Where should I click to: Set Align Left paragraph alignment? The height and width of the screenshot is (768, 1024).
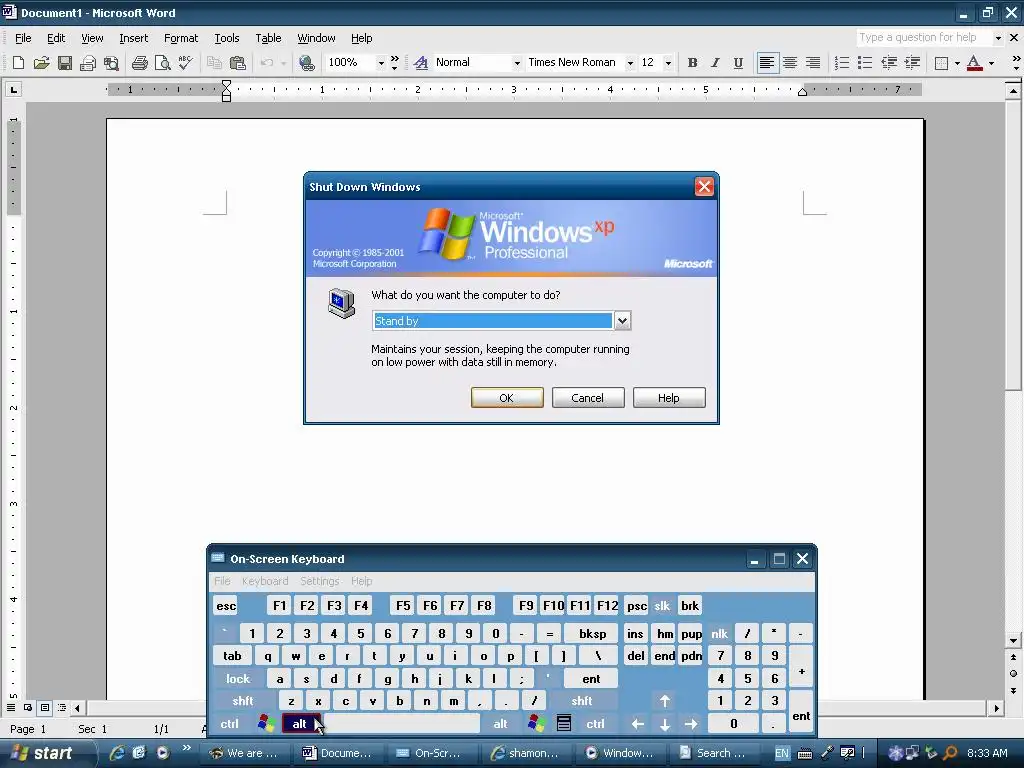[x=767, y=63]
